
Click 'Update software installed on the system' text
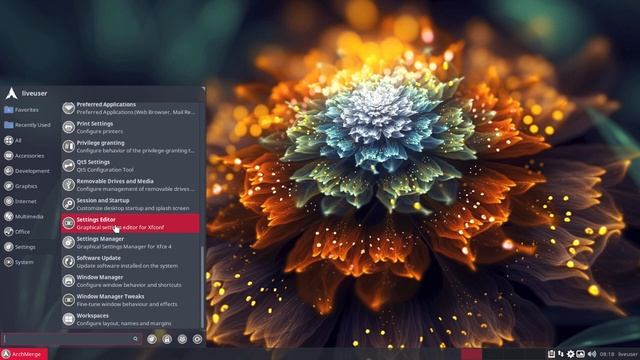127,266
